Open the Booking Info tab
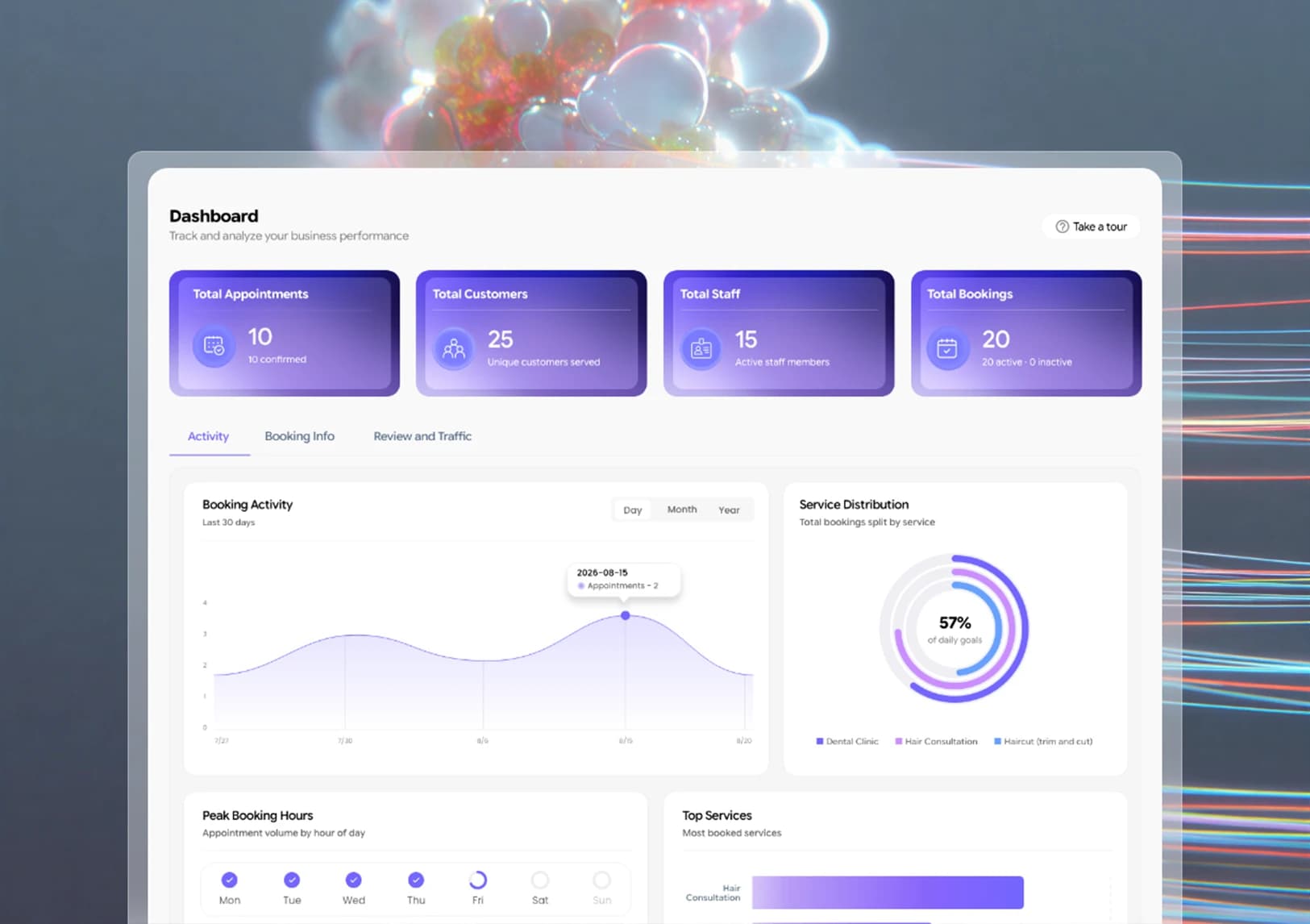The height and width of the screenshot is (924, 1310). pos(300,436)
